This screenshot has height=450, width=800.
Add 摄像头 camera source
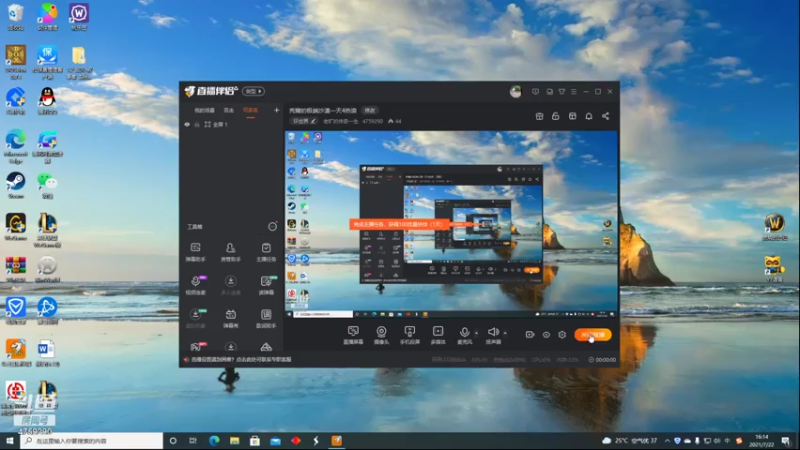(x=381, y=335)
